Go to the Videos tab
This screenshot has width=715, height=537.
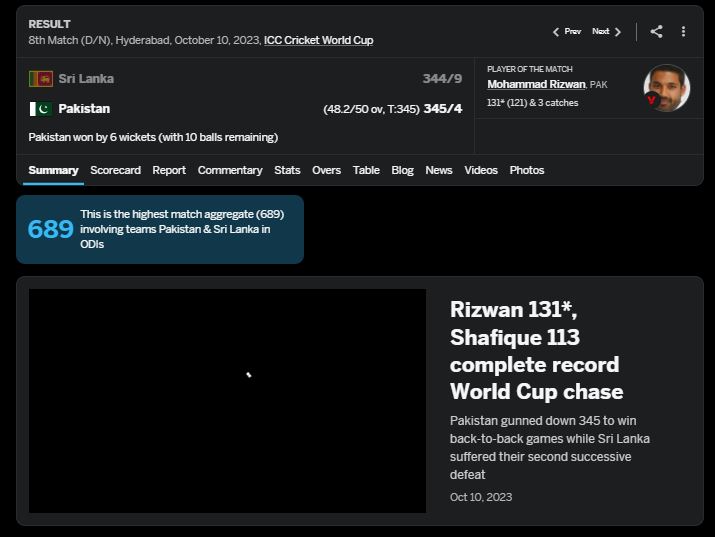(481, 170)
